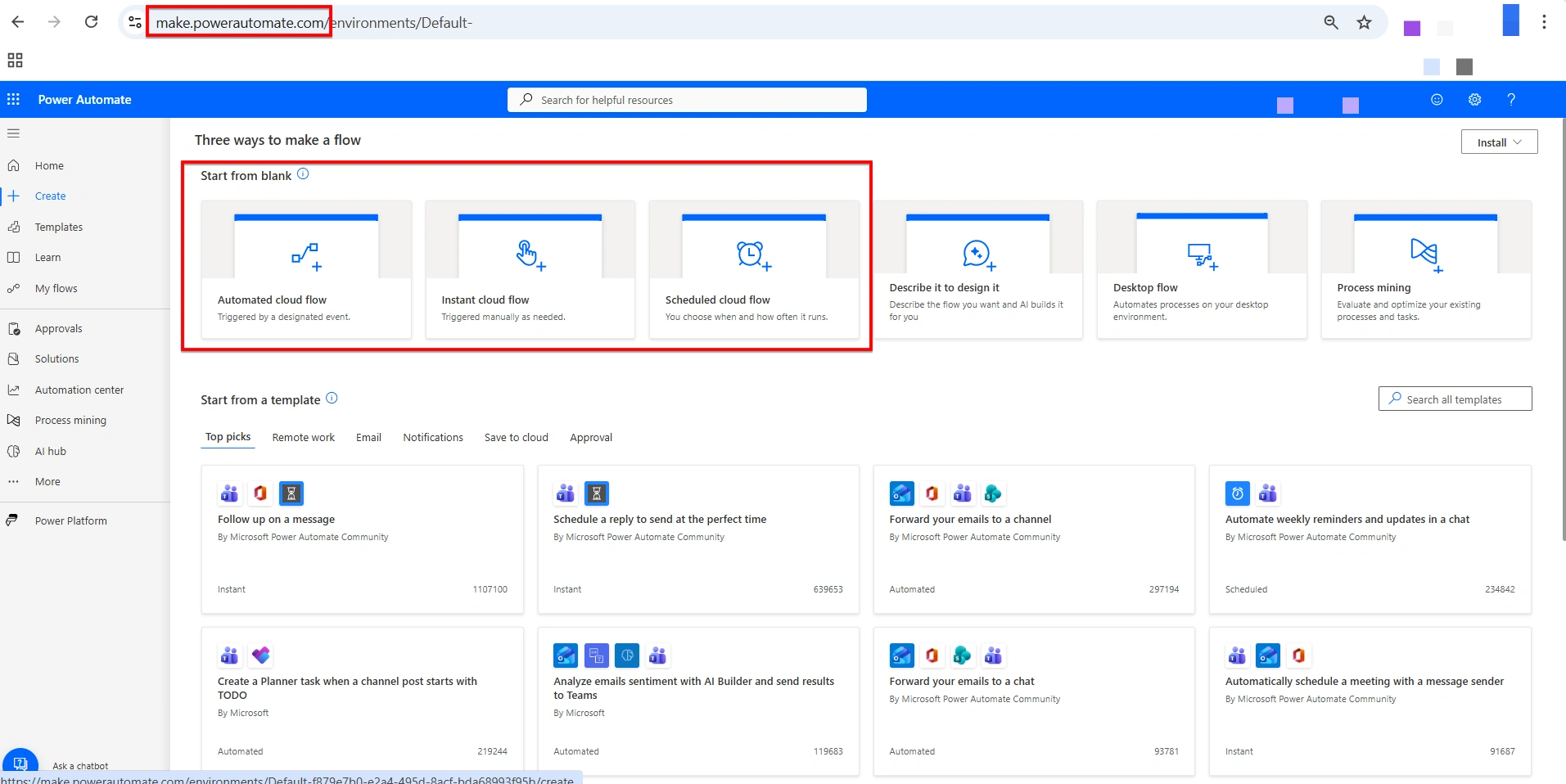
Task: Open the Ask a chatbot icon
Action: click(x=20, y=764)
